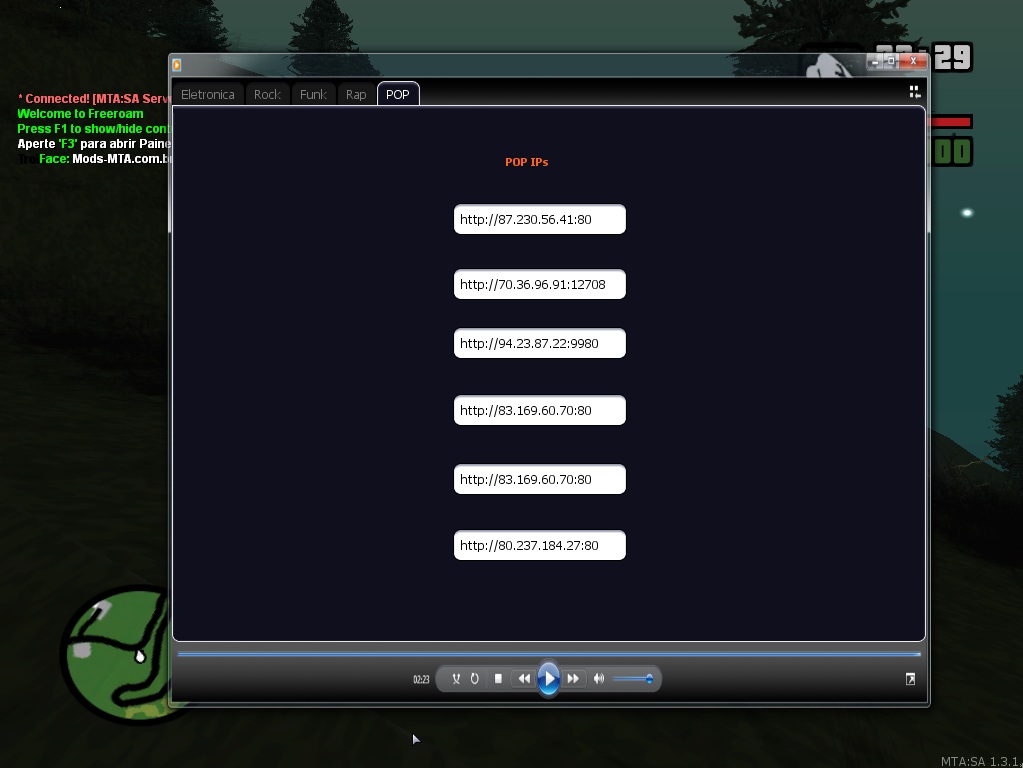
Task: Click the http://94.23.87.22:9980 field
Action: (540, 343)
